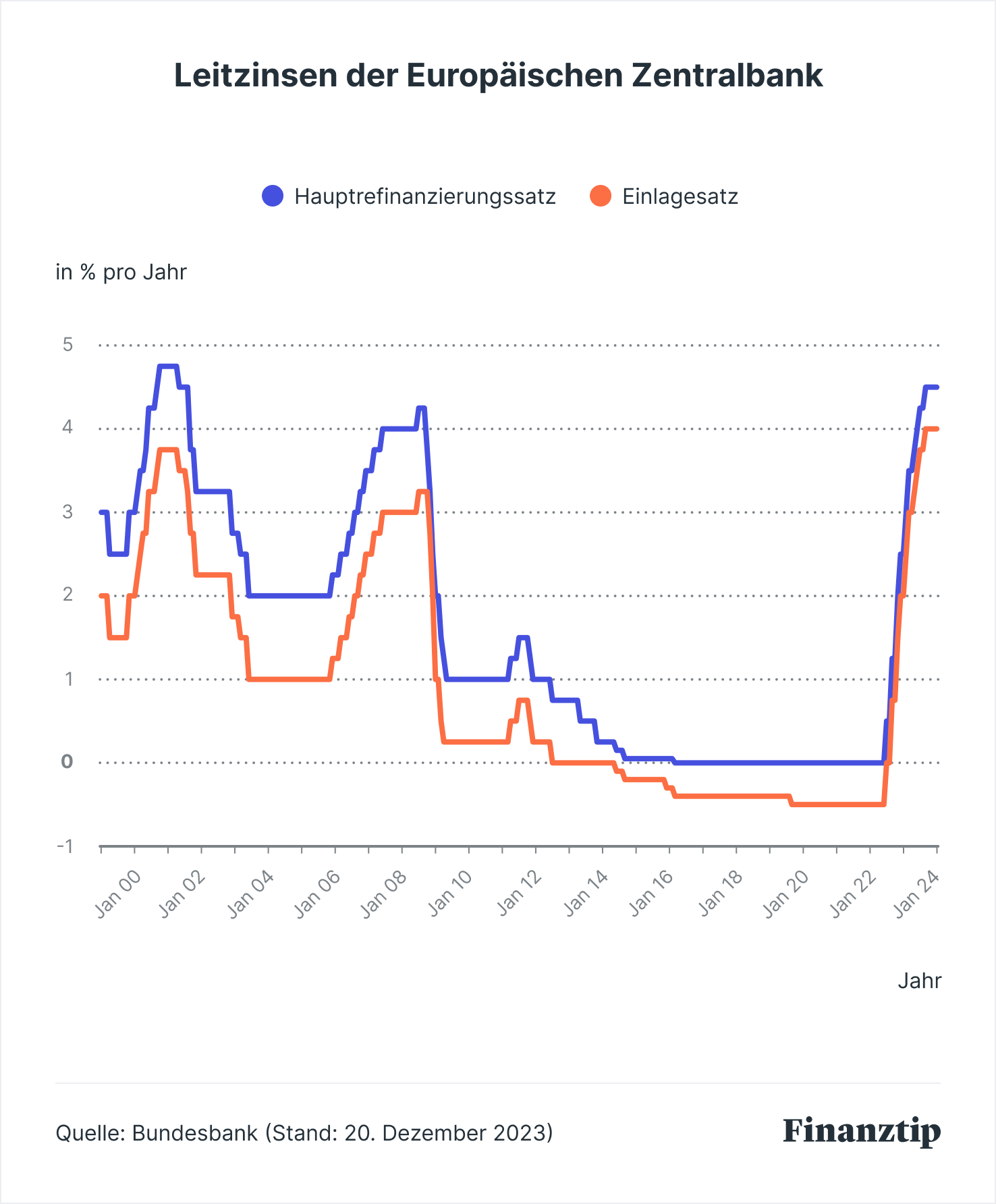Click the bold 0 y-axis label
This screenshot has height=1204, width=996.
67,762
